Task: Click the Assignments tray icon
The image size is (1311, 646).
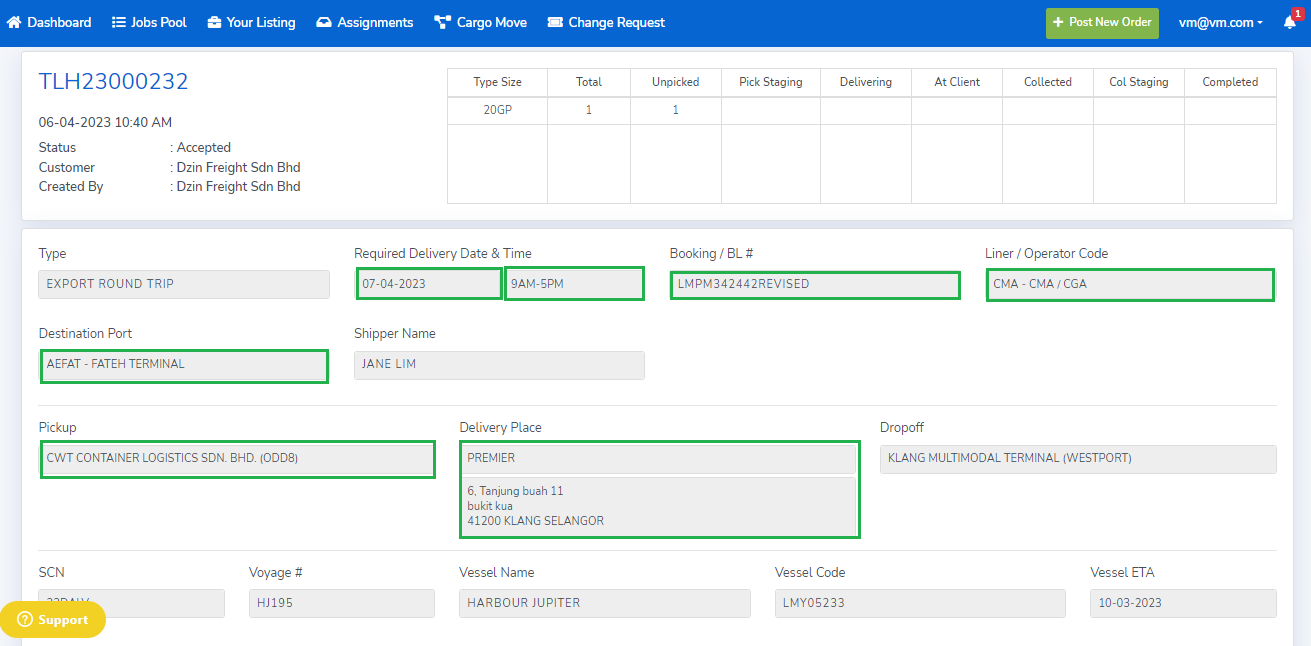Action: (323, 22)
